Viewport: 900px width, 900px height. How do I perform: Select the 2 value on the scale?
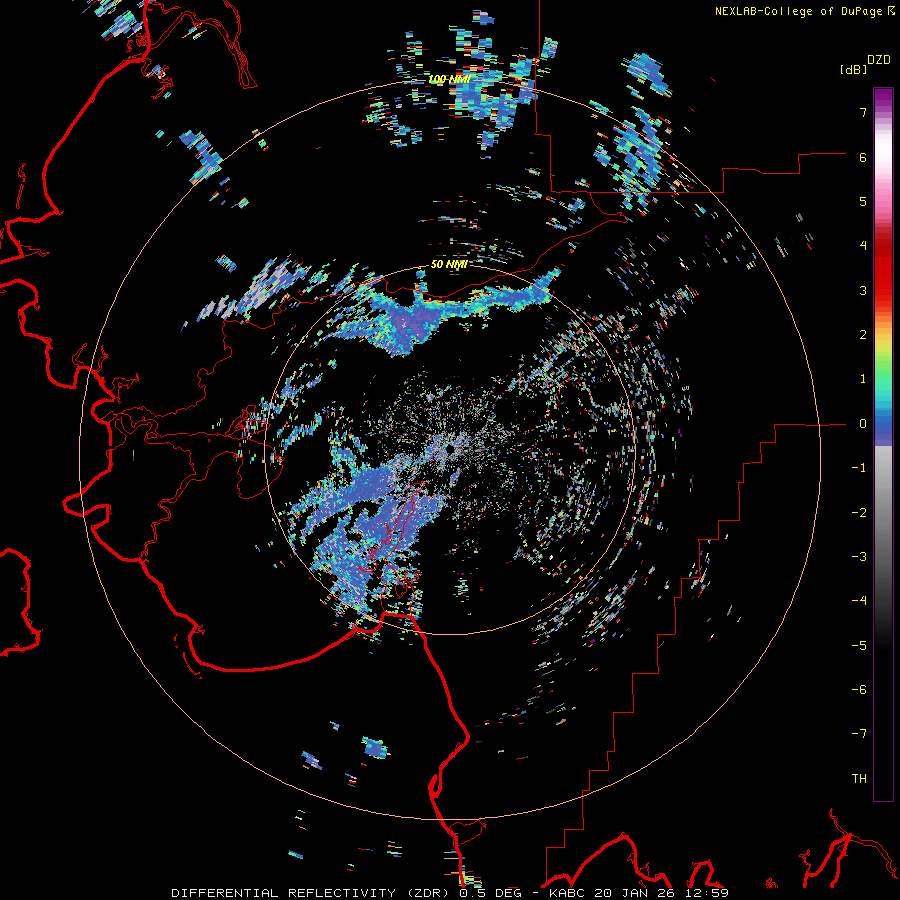(x=863, y=335)
